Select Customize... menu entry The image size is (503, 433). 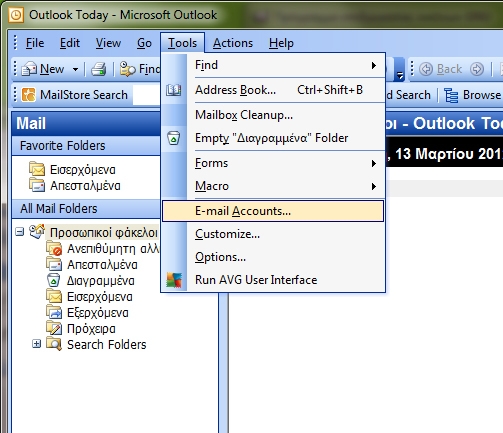point(273,234)
